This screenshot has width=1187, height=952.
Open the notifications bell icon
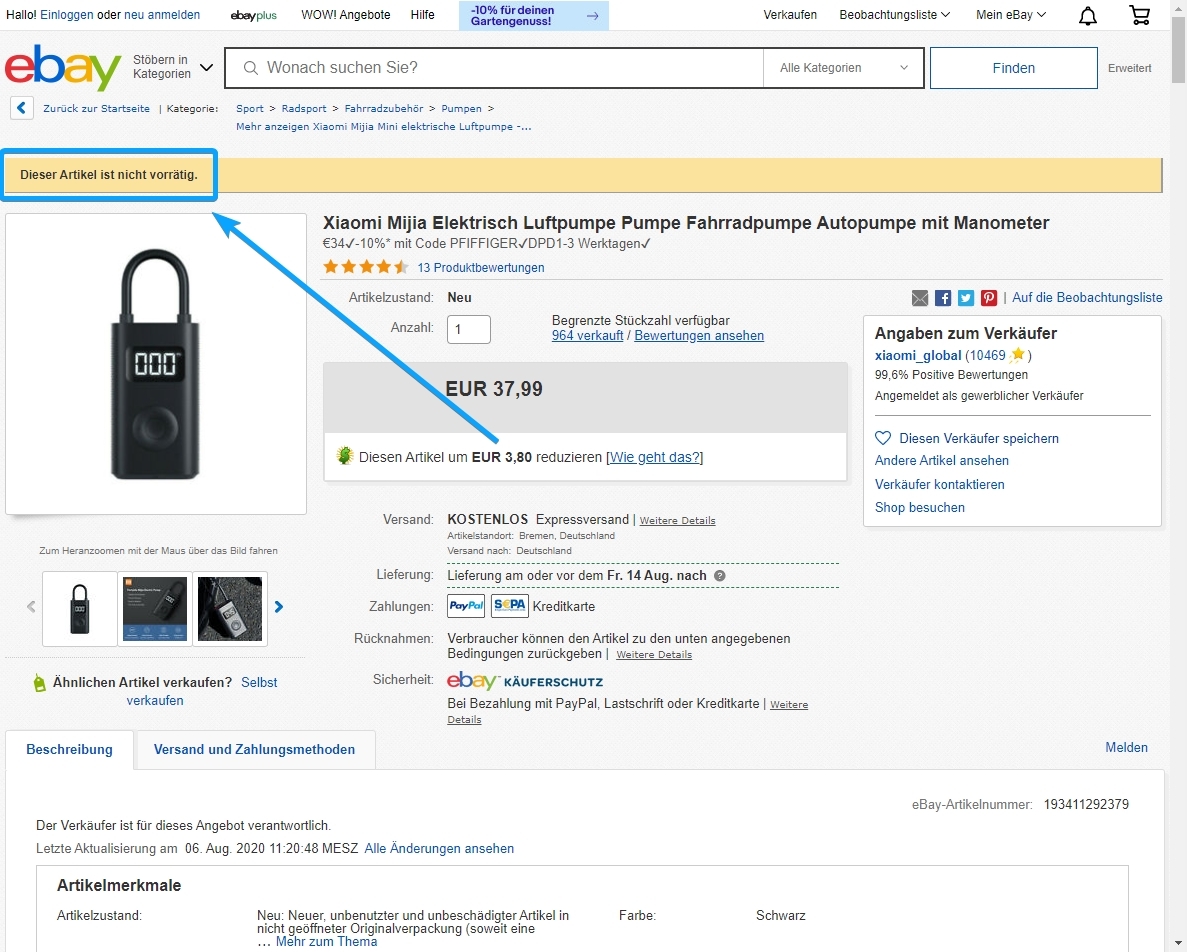(1088, 15)
